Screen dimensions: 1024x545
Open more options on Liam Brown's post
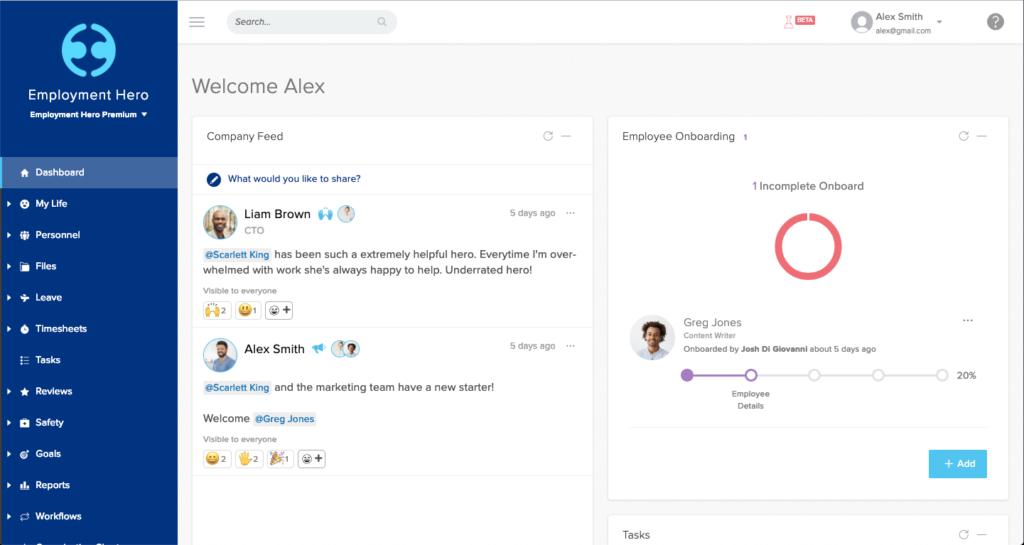[x=571, y=213]
